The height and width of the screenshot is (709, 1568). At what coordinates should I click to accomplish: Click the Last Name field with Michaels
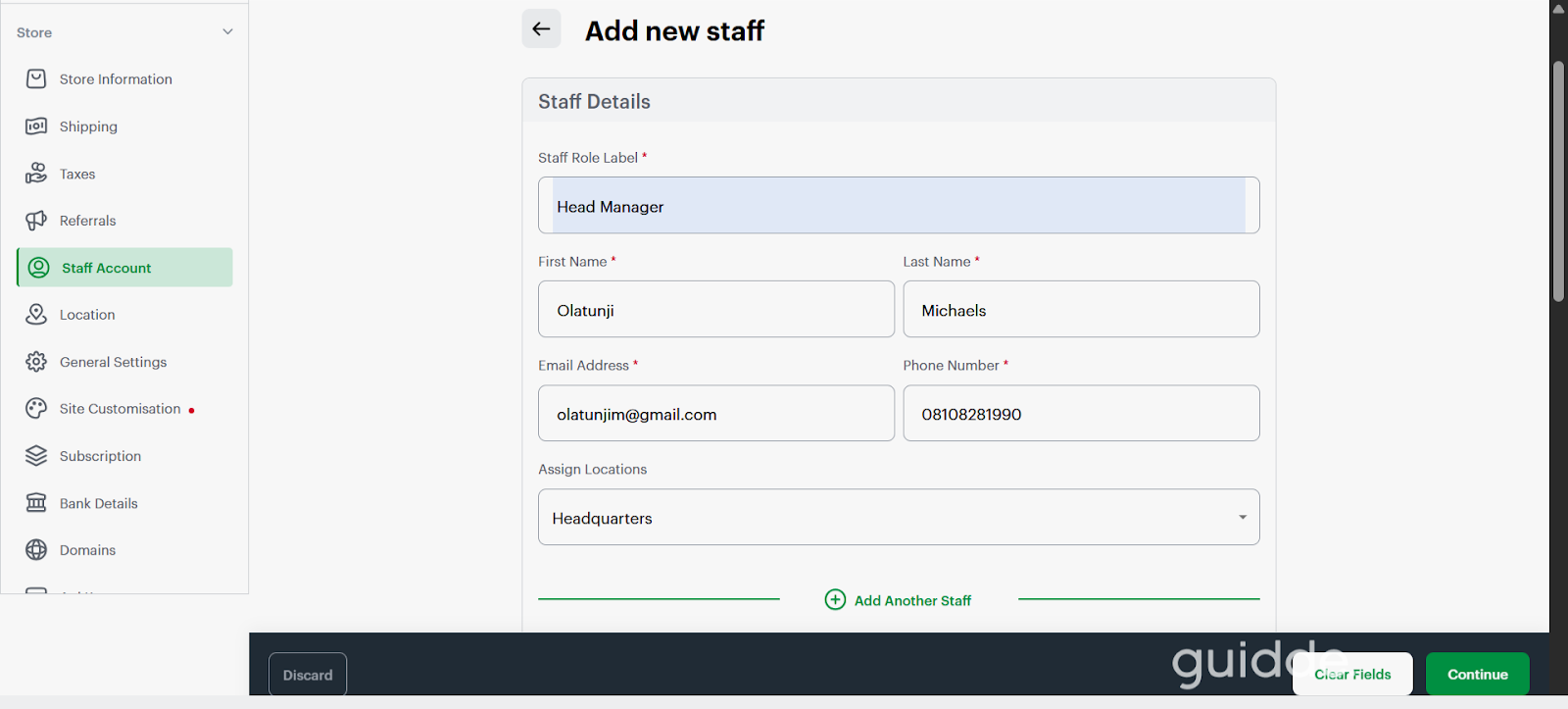tap(1081, 309)
